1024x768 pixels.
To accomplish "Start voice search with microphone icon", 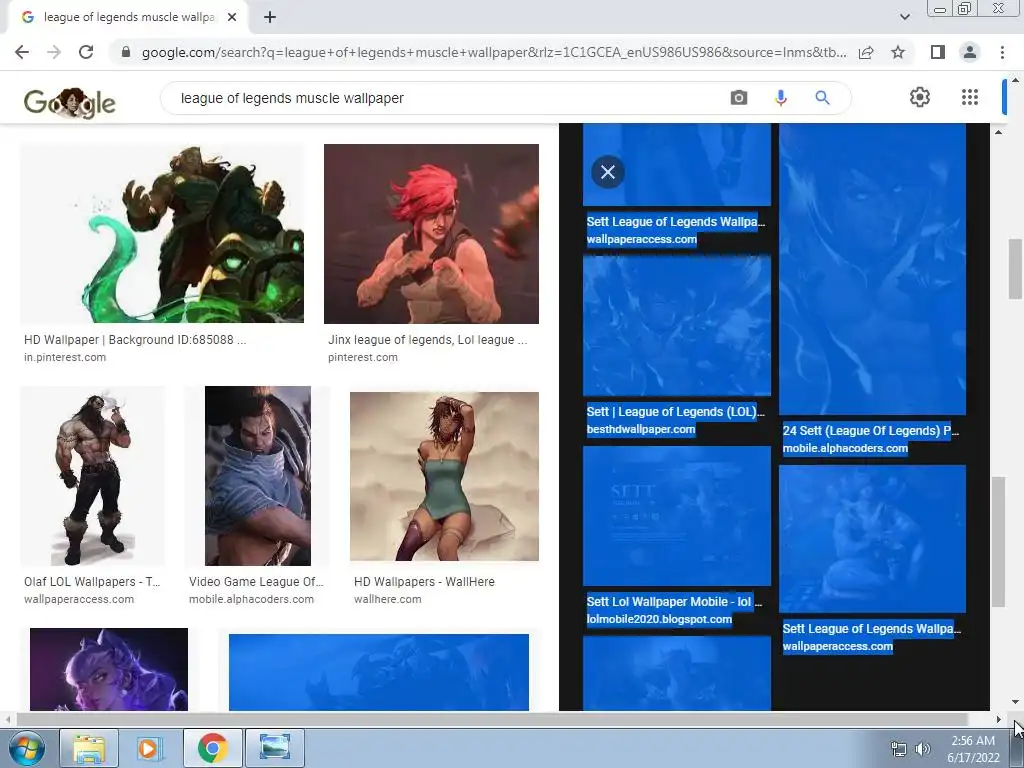I will (x=780, y=98).
